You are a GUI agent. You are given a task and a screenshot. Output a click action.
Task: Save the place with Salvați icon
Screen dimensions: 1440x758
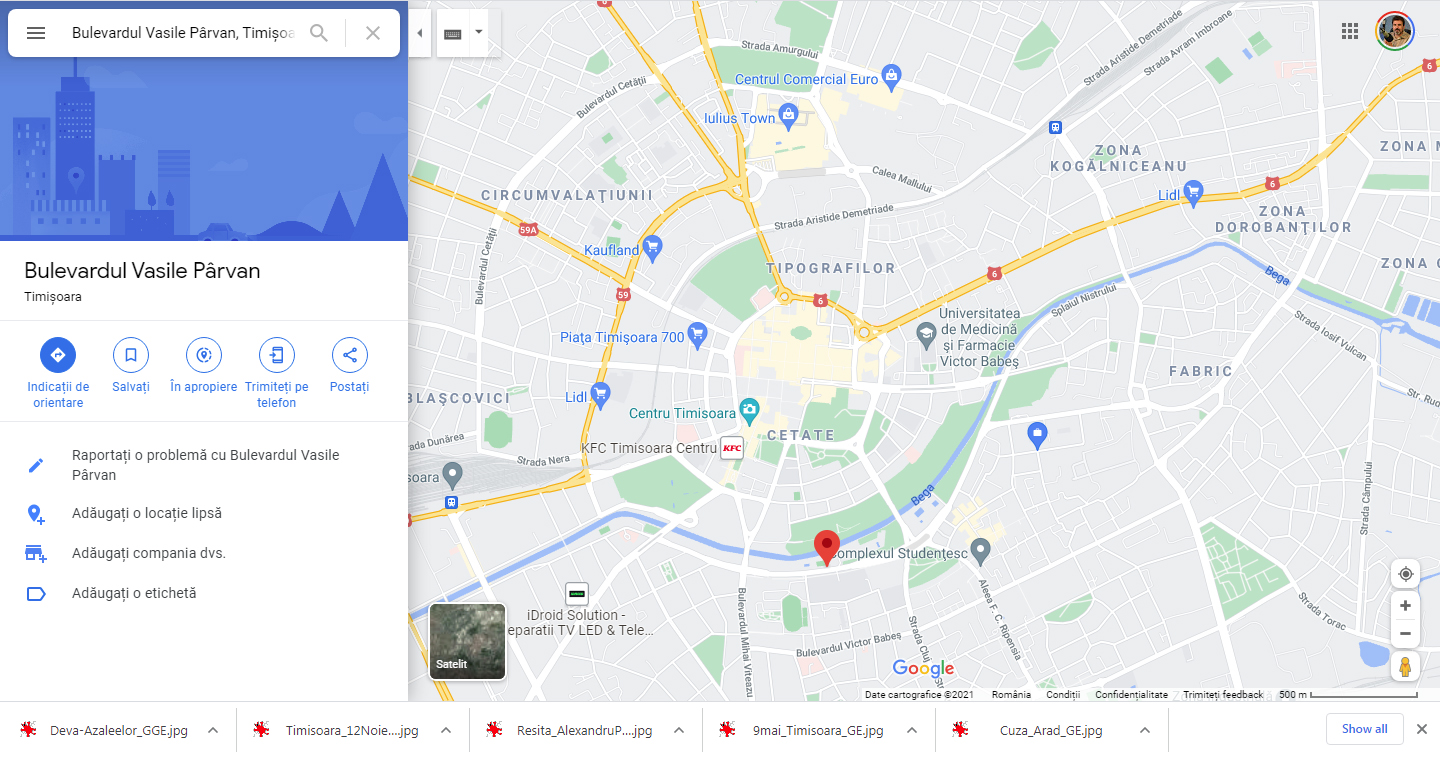point(131,355)
